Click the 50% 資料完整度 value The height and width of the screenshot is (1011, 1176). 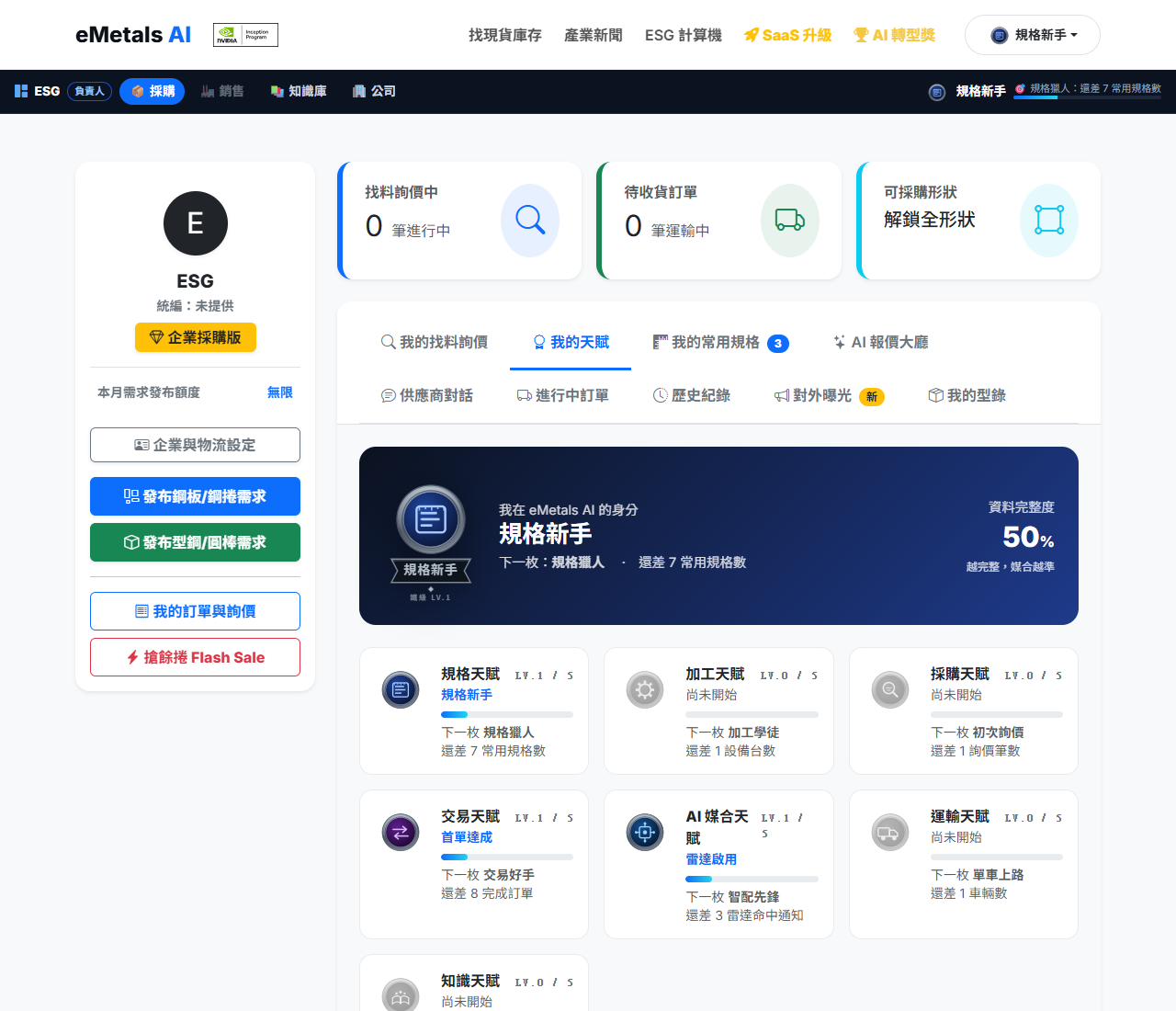(1028, 537)
